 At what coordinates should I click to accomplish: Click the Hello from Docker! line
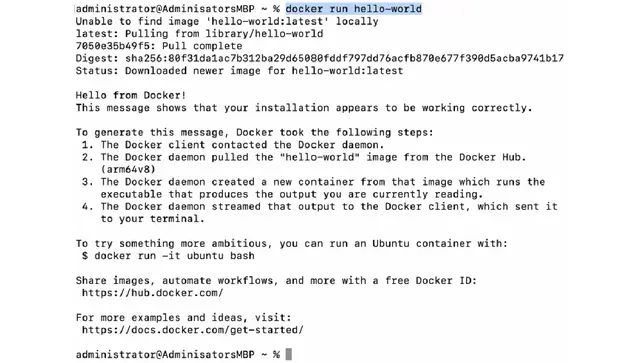pyautogui.click(x=131, y=95)
